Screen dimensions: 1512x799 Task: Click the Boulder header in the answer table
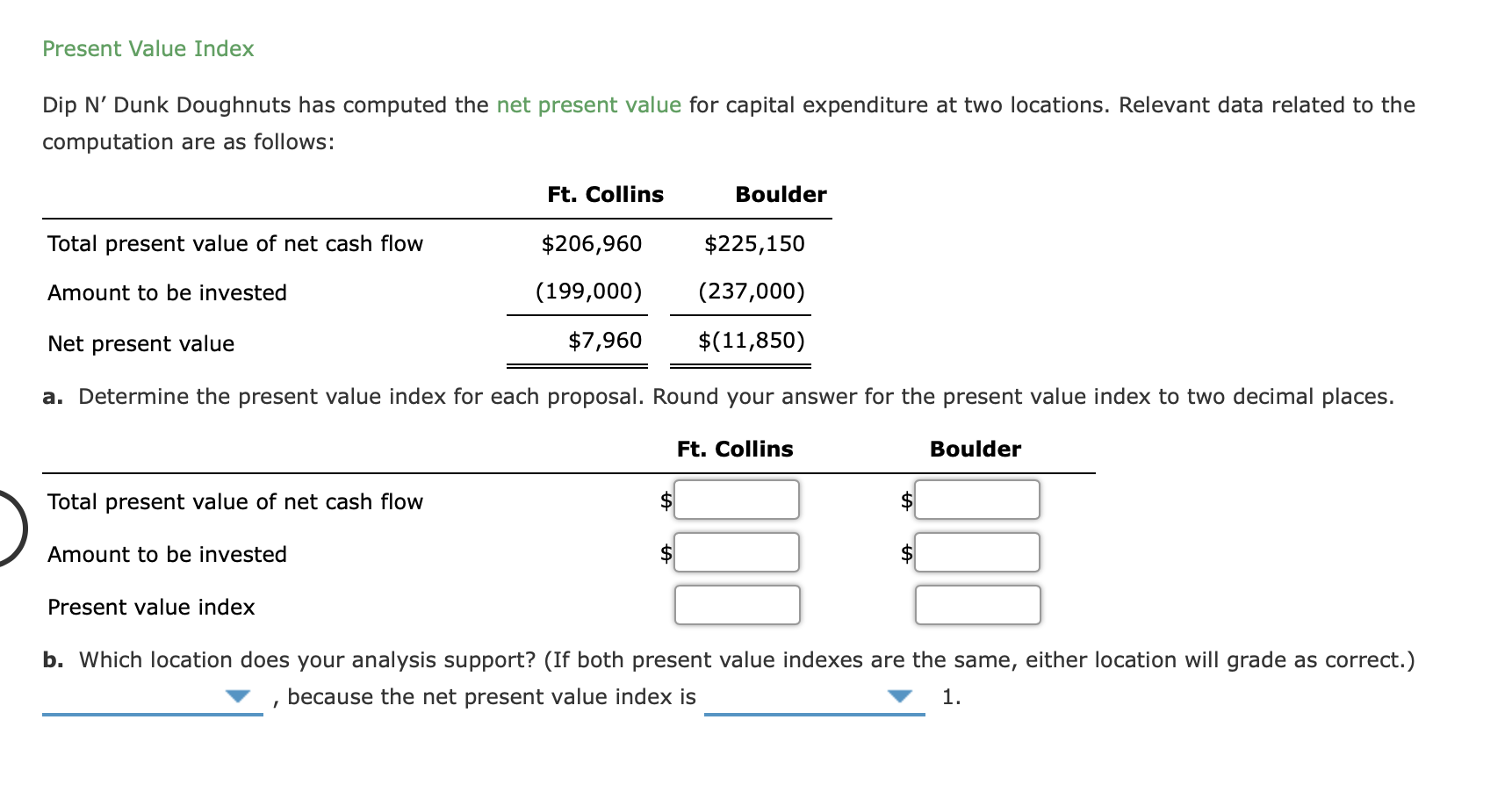[975, 449]
